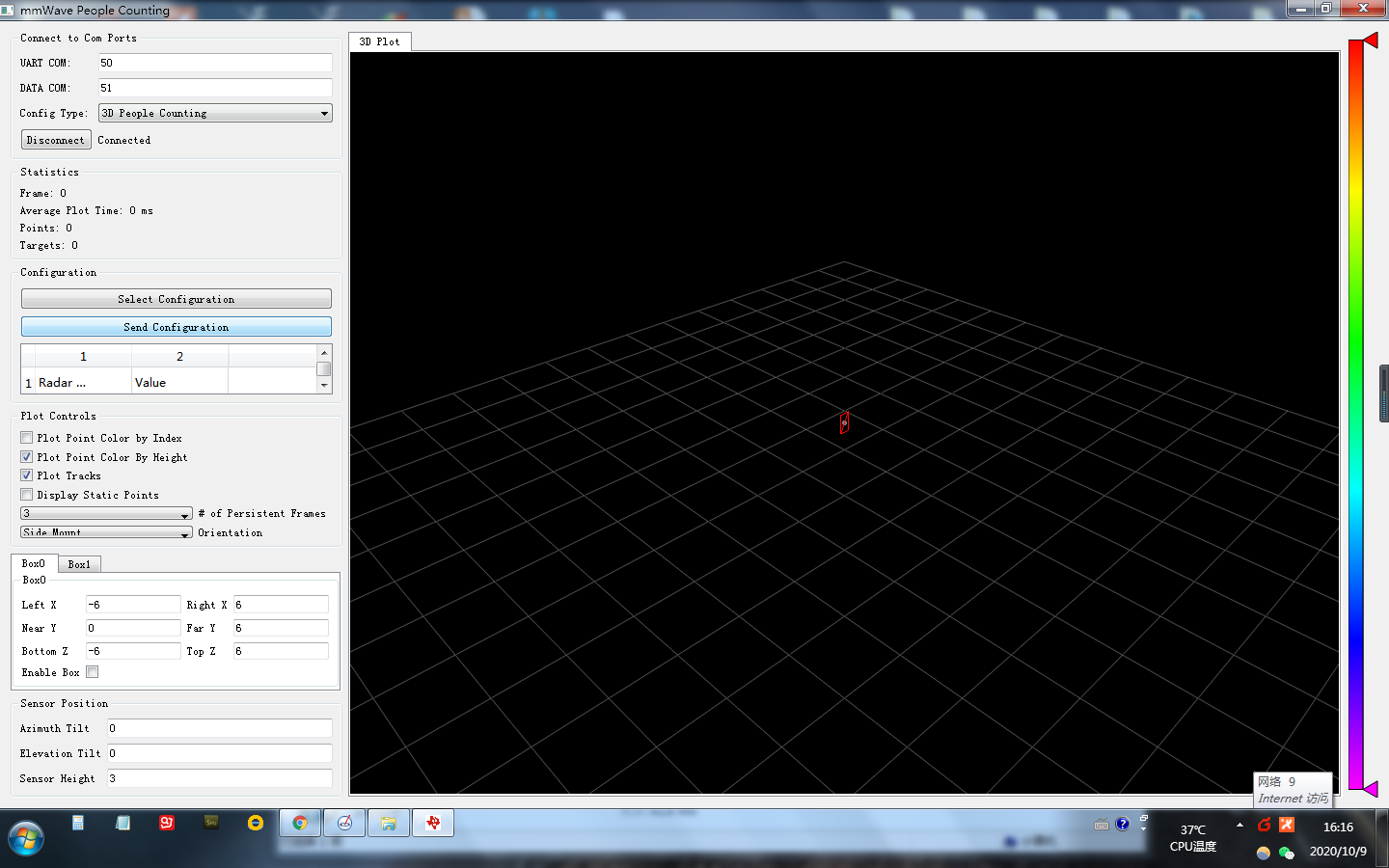Screen dimensions: 1389x868
Task: Uncheck Plot Tracks checkbox
Action: [x=27, y=475]
